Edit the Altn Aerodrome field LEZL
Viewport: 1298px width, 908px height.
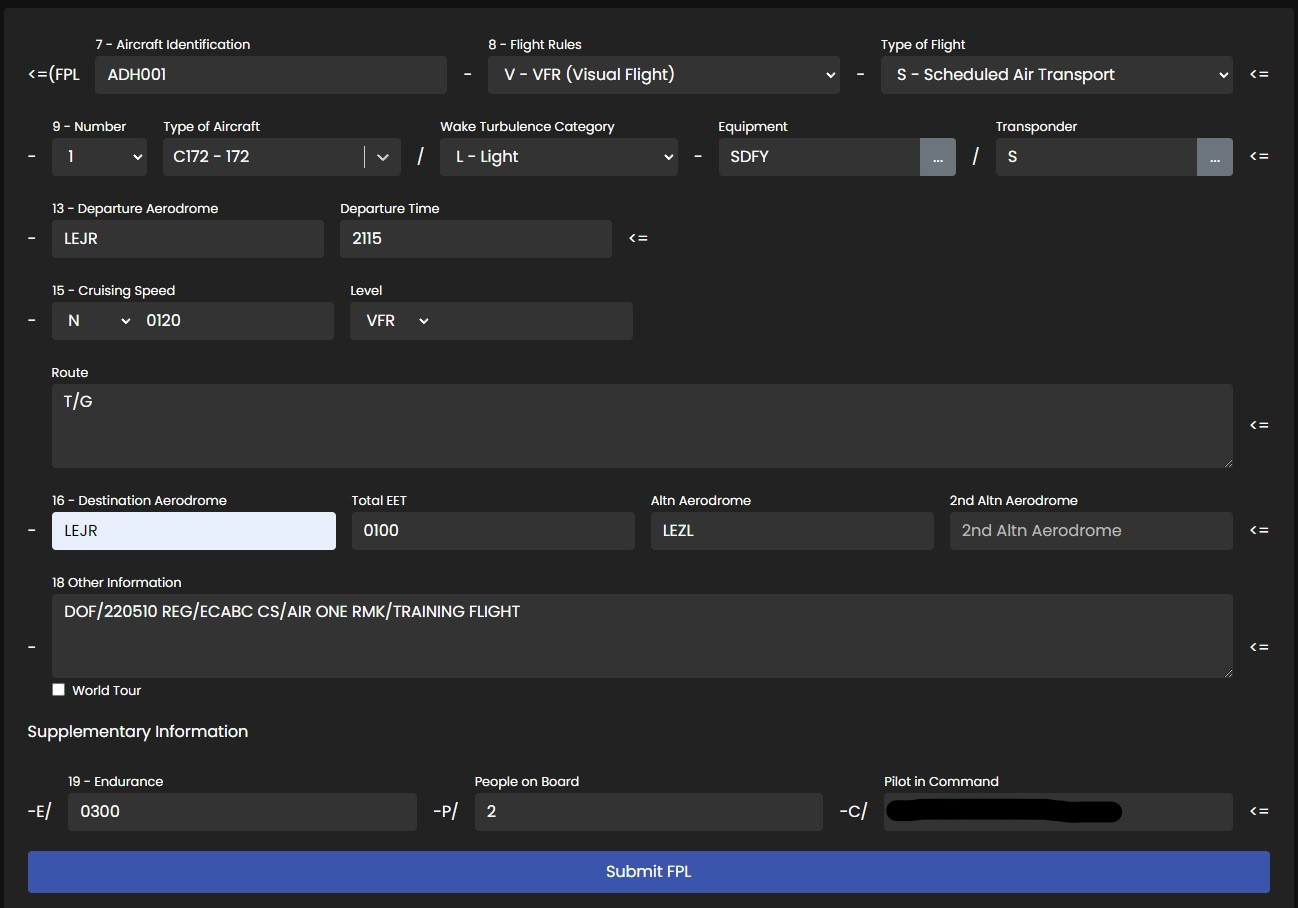pos(792,531)
